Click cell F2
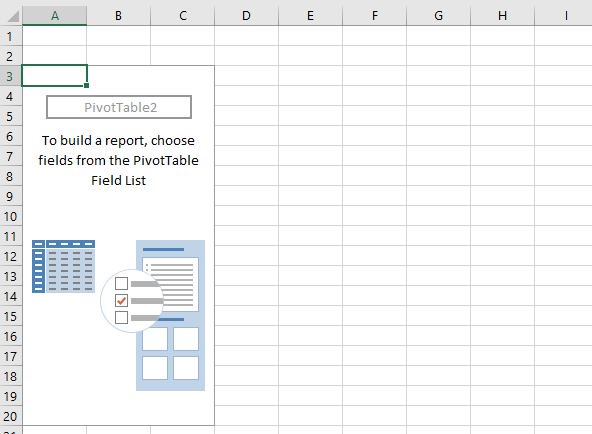Screen dimensions: 592x434 click(x=375, y=56)
